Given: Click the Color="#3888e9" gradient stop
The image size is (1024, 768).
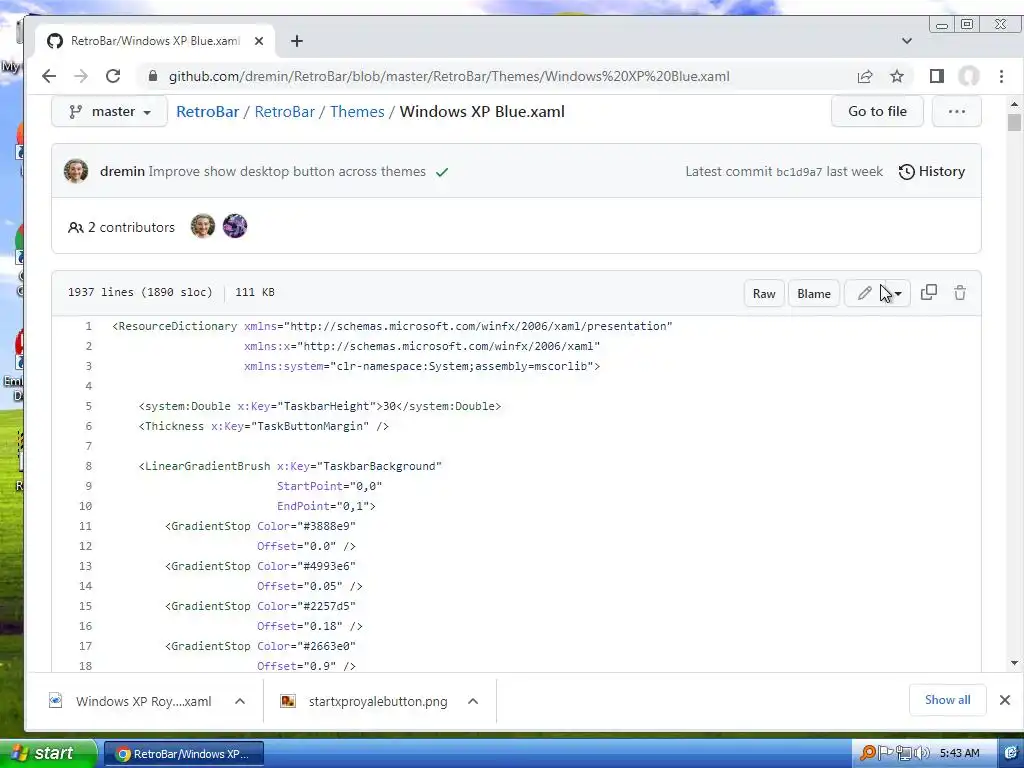Looking at the screenshot, I should (261, 526).
